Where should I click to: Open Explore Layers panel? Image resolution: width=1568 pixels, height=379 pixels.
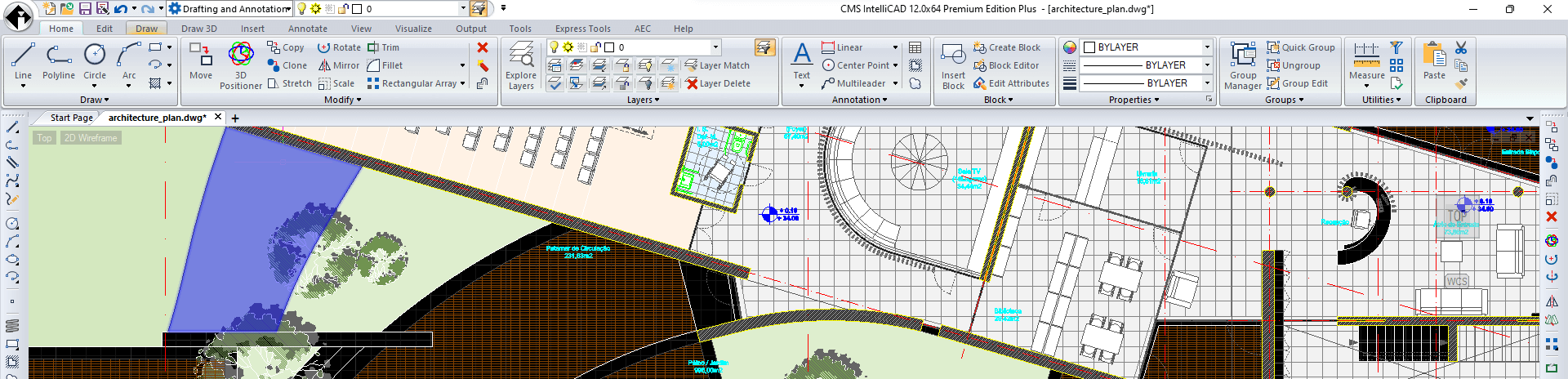[521, 65]
